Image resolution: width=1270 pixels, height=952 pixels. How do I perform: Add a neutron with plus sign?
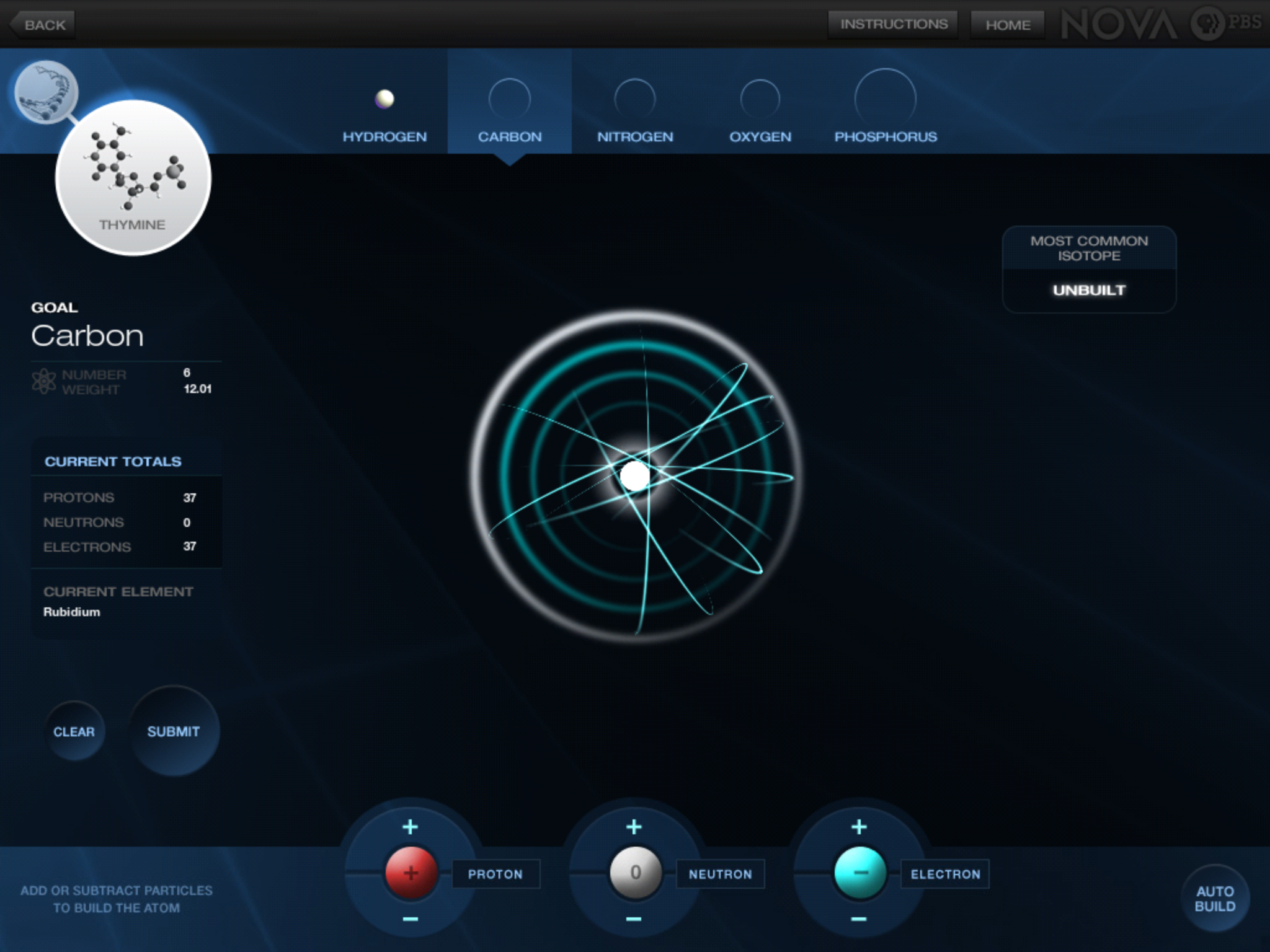click(634, 827)
